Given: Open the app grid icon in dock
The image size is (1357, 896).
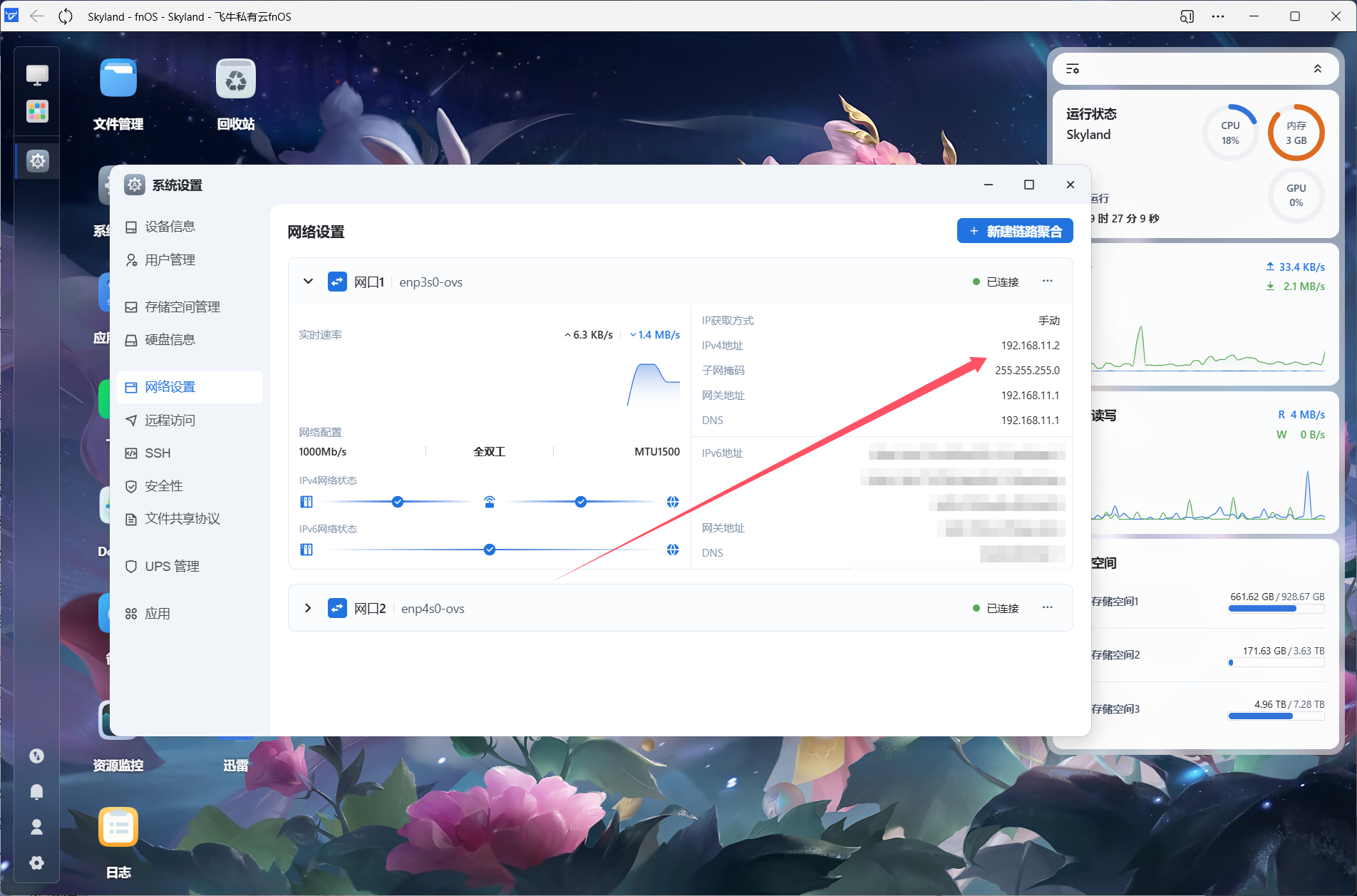Looking at the screenshot, I should click(37, 111).
